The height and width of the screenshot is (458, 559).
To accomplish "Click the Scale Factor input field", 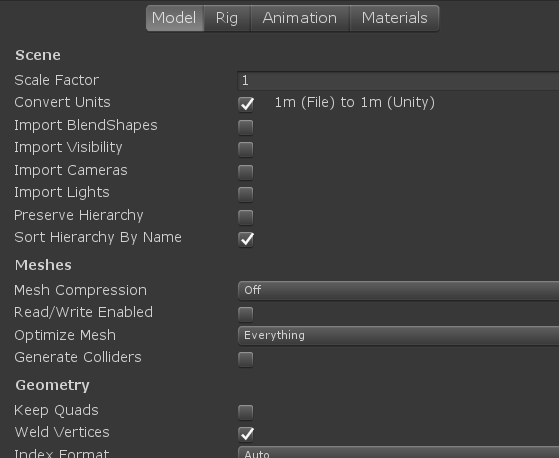I will [x=398, y=81].
